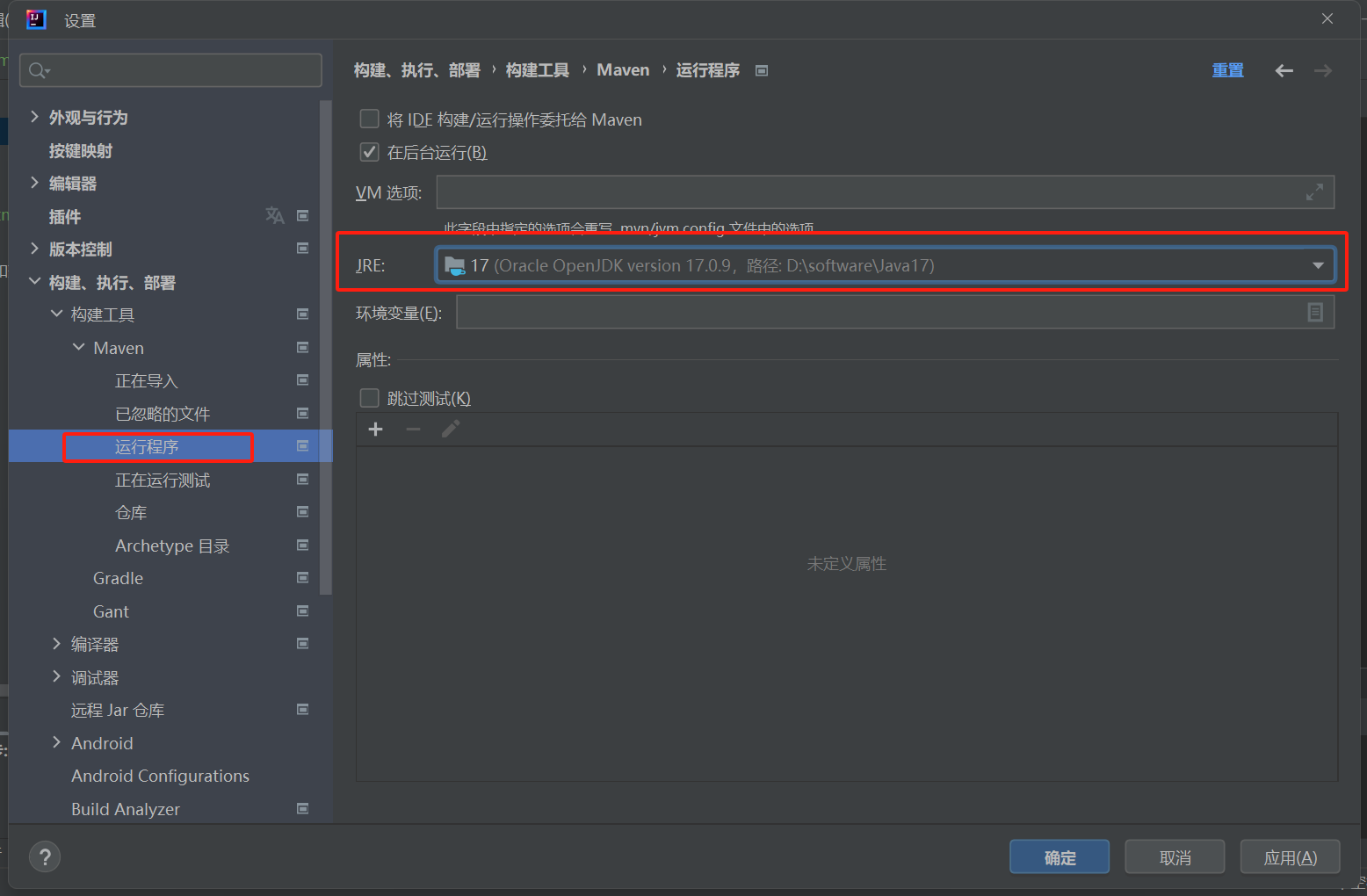The height and width of the screenshot is (896, 1367).
Task: Expand the 编译器 tree node
Action: point(56,644)
